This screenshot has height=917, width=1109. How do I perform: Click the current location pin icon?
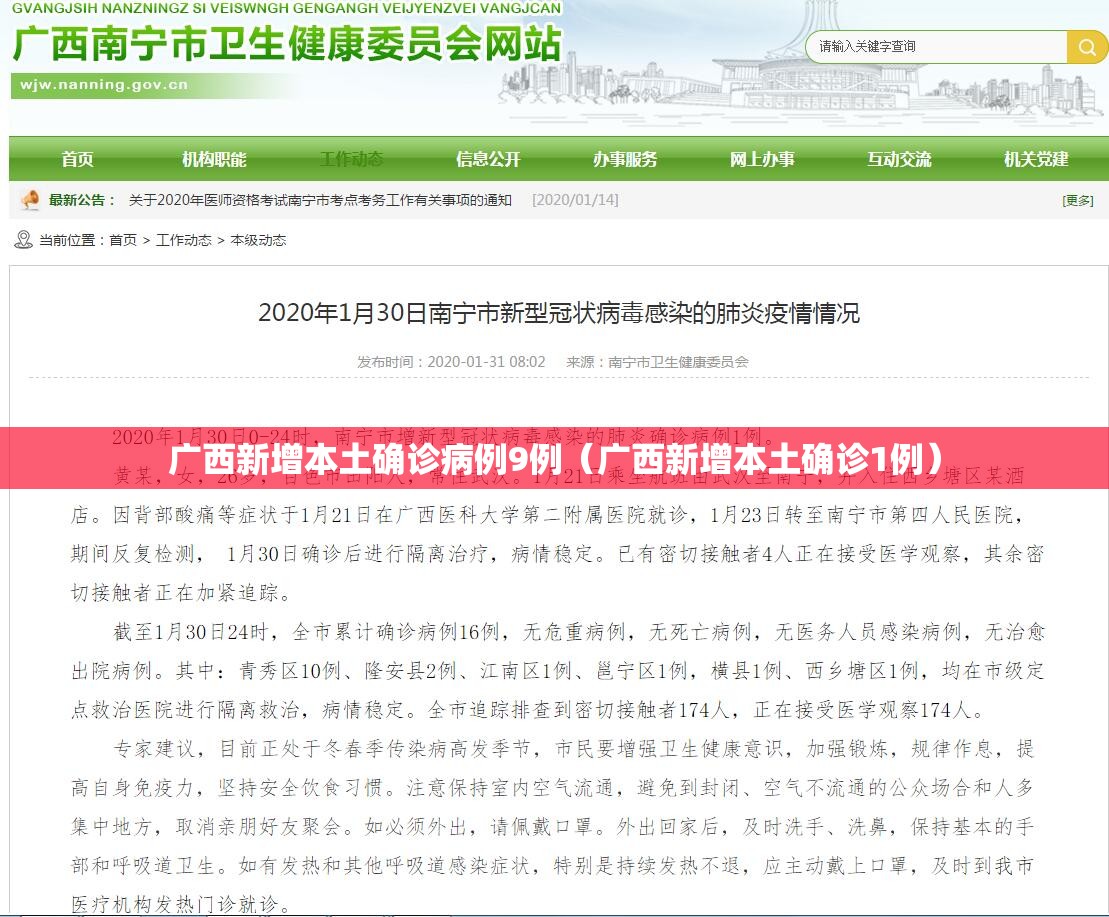[x=23, y=240]
